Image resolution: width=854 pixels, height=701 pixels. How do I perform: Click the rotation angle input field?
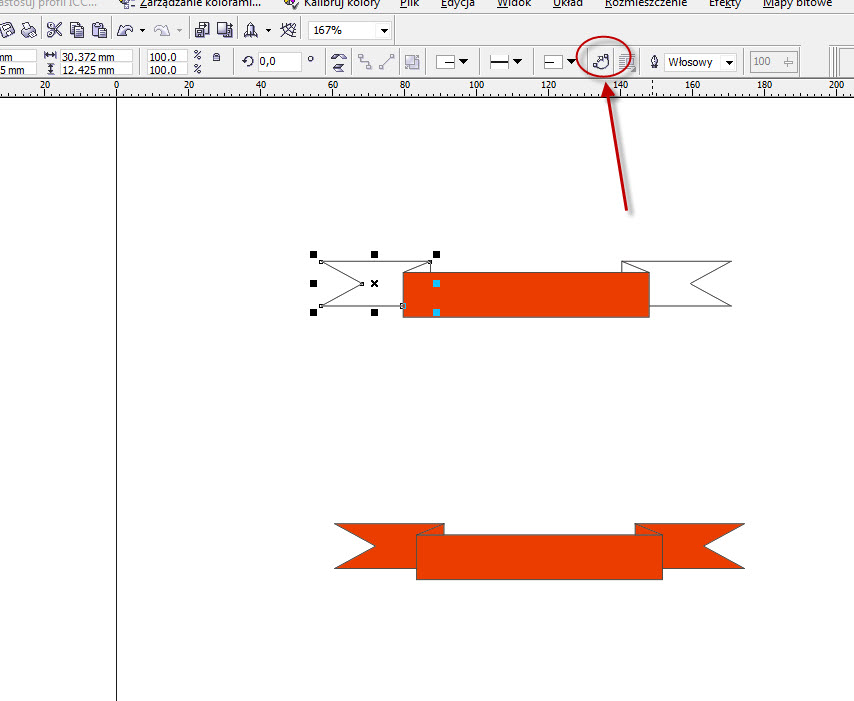click(x=279, y=62)
